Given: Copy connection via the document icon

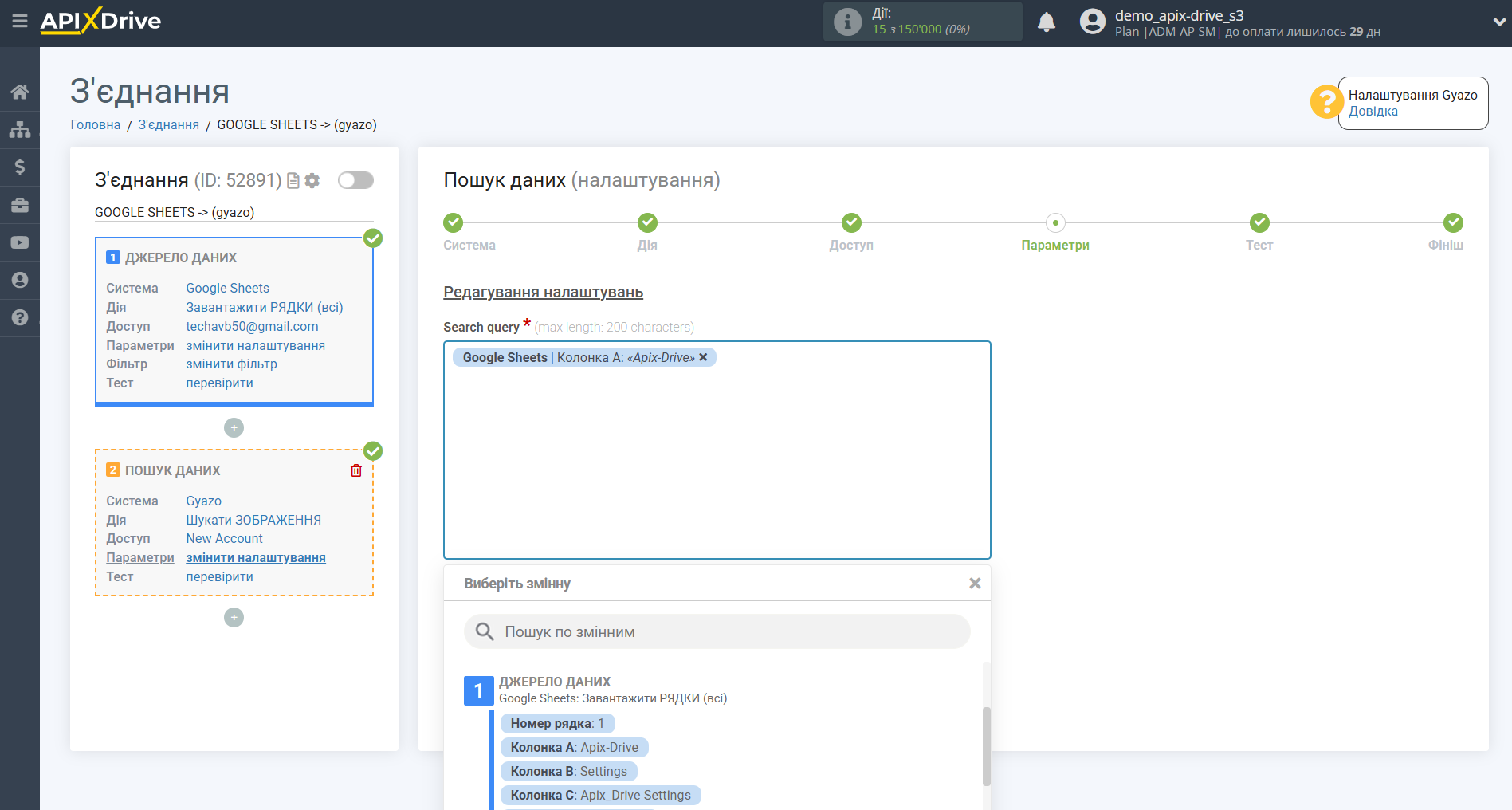Looking at the screenshot, I should pos(293,180).
